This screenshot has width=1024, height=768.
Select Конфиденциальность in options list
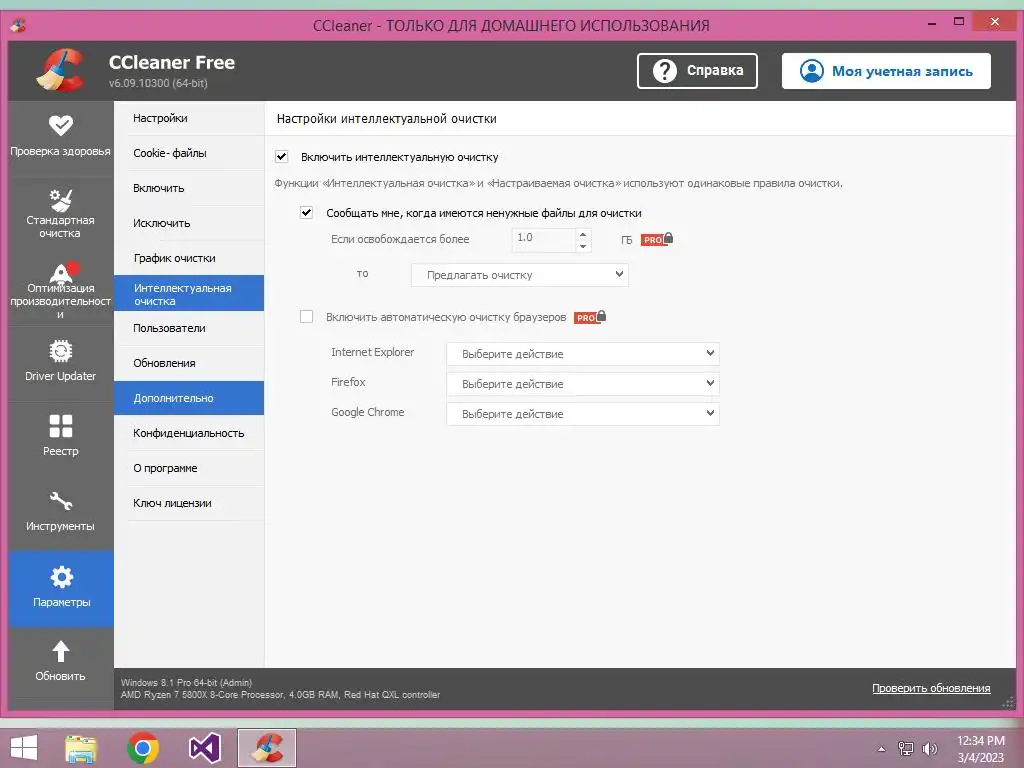point(189,433)
